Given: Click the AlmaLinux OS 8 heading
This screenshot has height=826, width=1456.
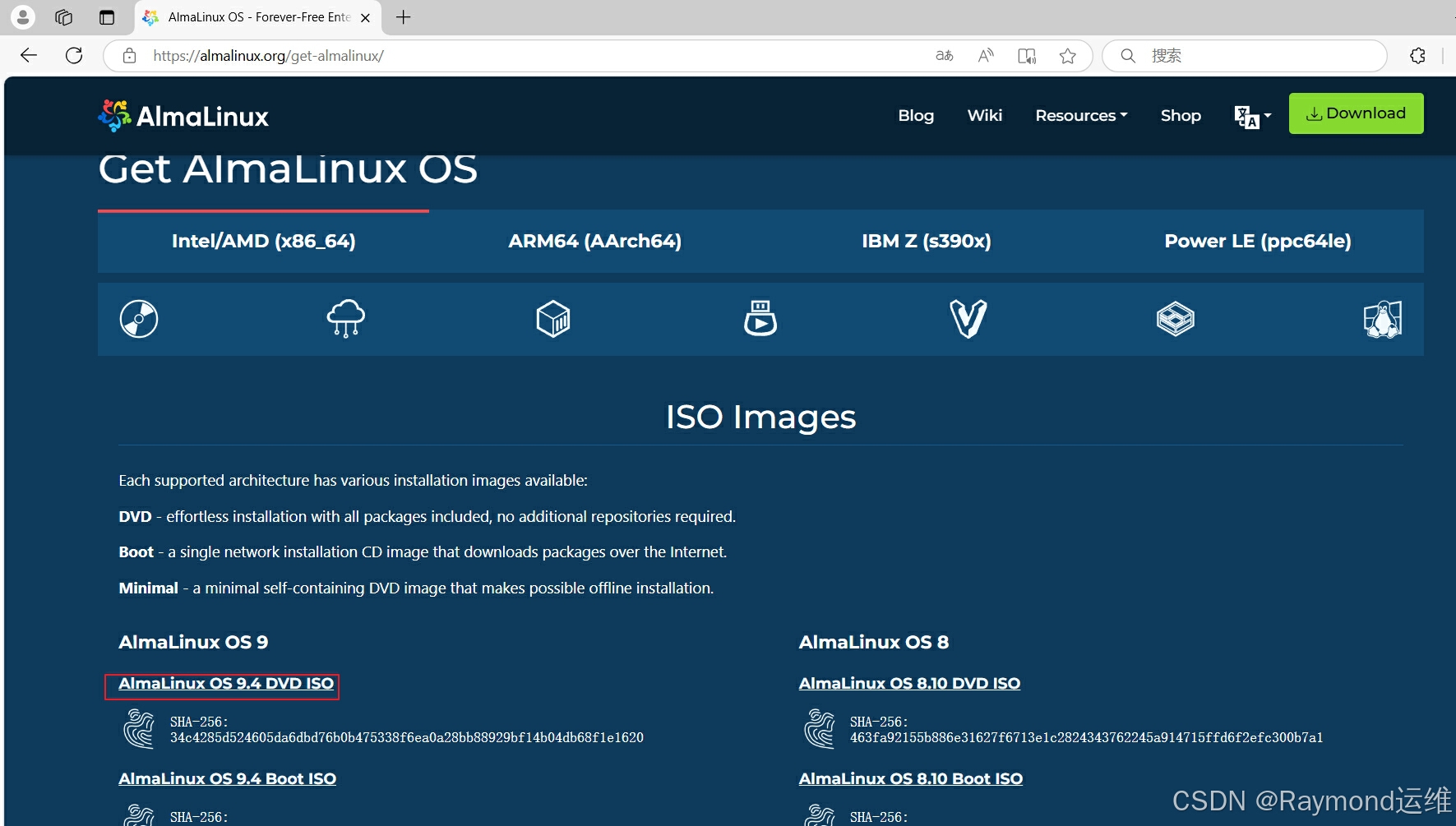Looking at the screenshot, I should point(874,643).
